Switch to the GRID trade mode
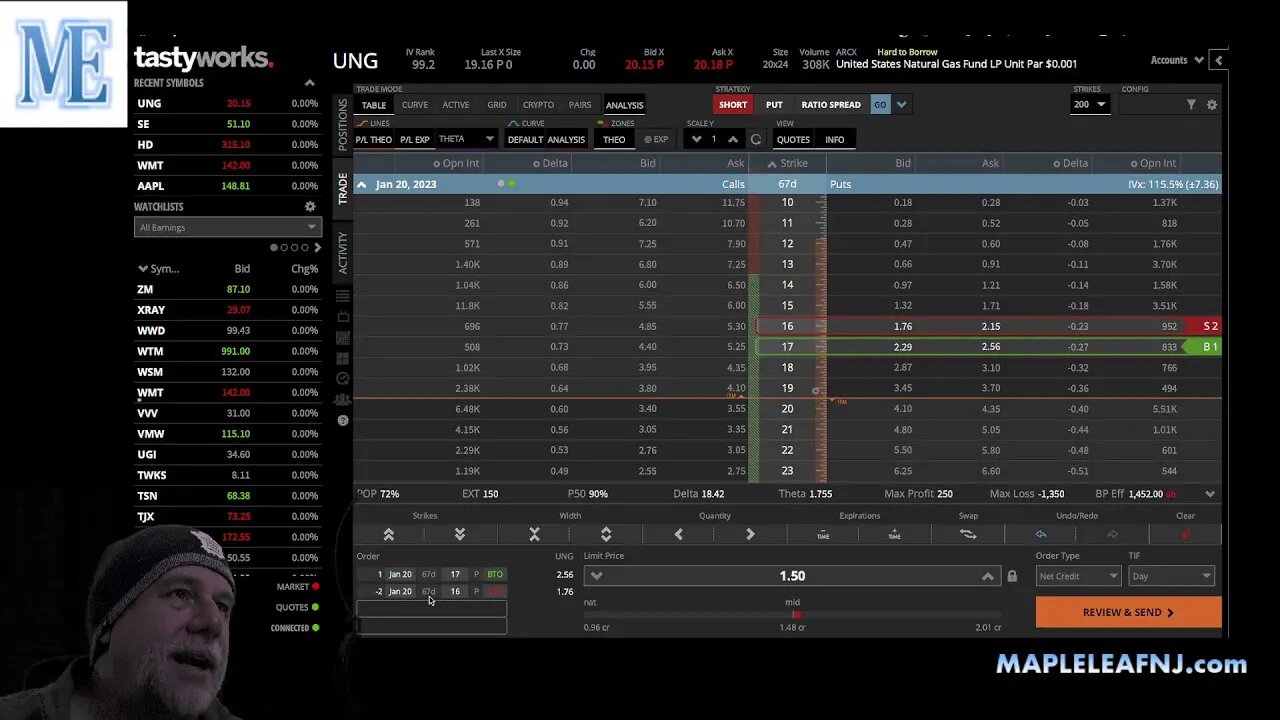Screen dimensions: 1280x720 point(497,104)
